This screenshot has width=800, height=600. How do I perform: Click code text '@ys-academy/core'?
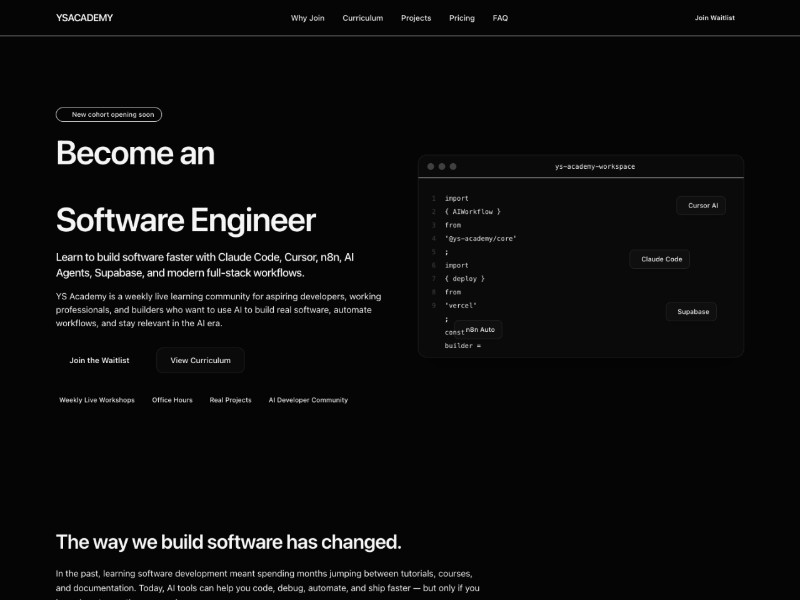point(481,238)
